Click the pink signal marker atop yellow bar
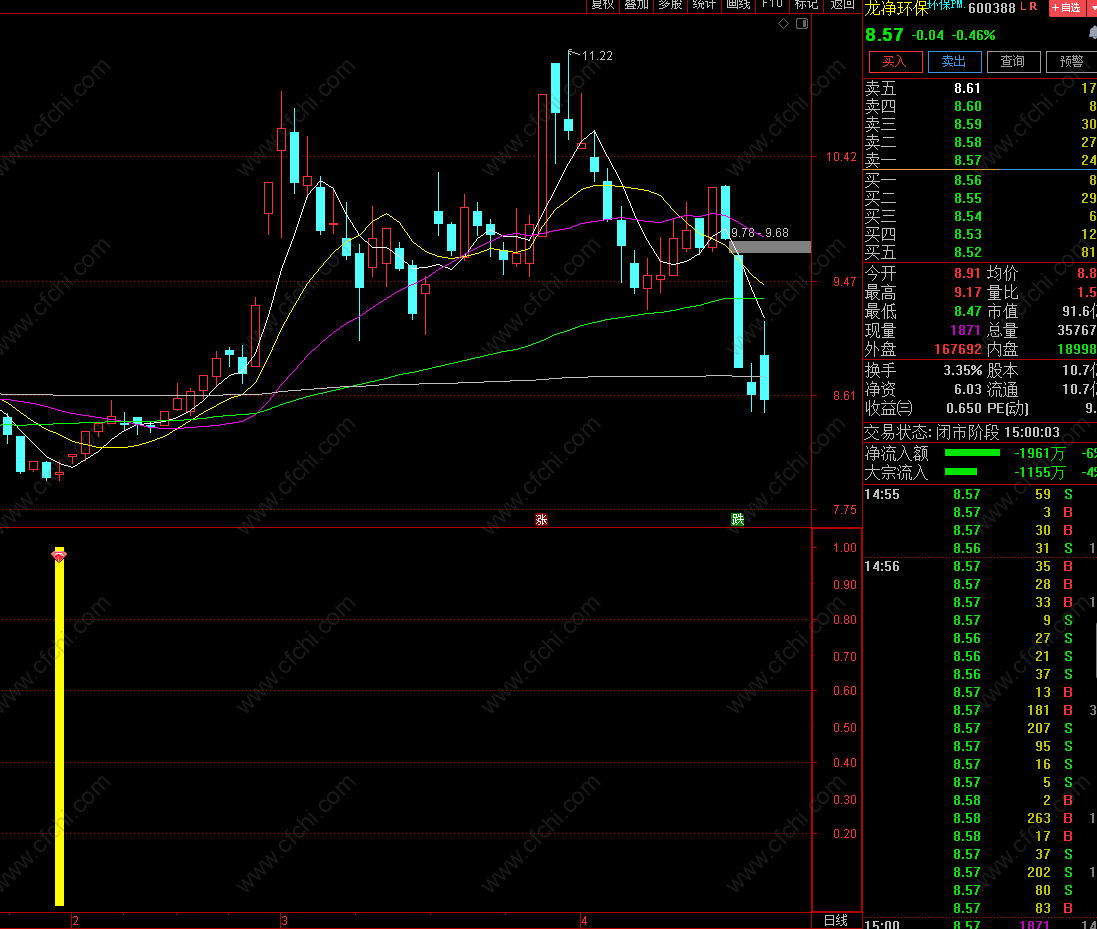The height and width of the screenshot is (929, 1097). (x=59, y=556)
